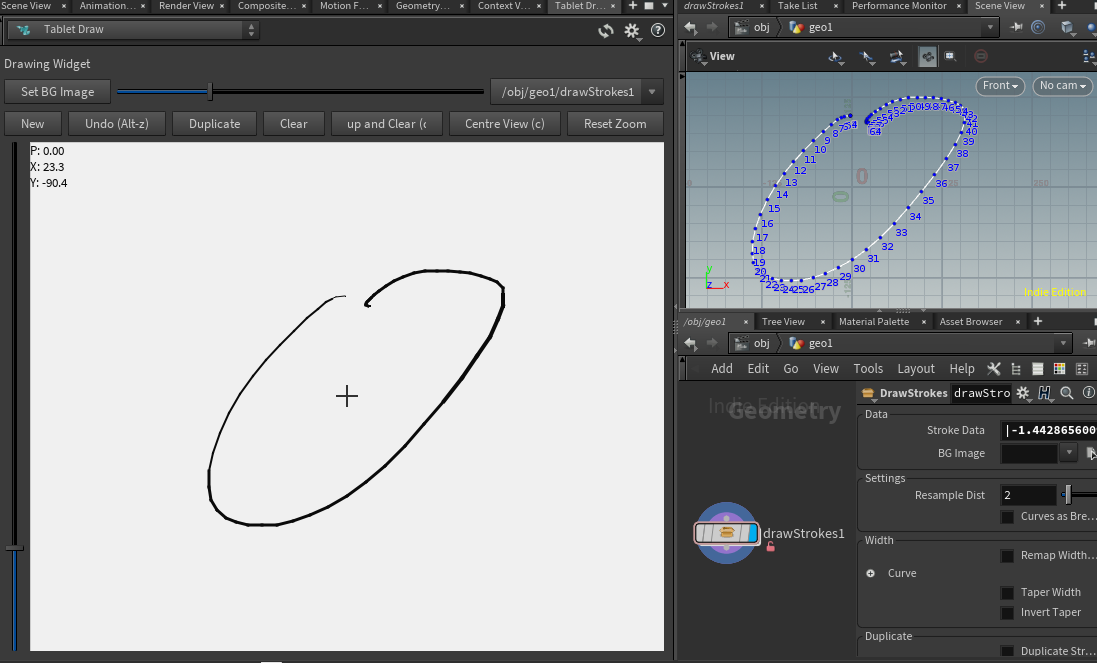The height and width of the screenshot is (663, 1097).
Task: Click the Stroke Data input field
Action: 1050,430
